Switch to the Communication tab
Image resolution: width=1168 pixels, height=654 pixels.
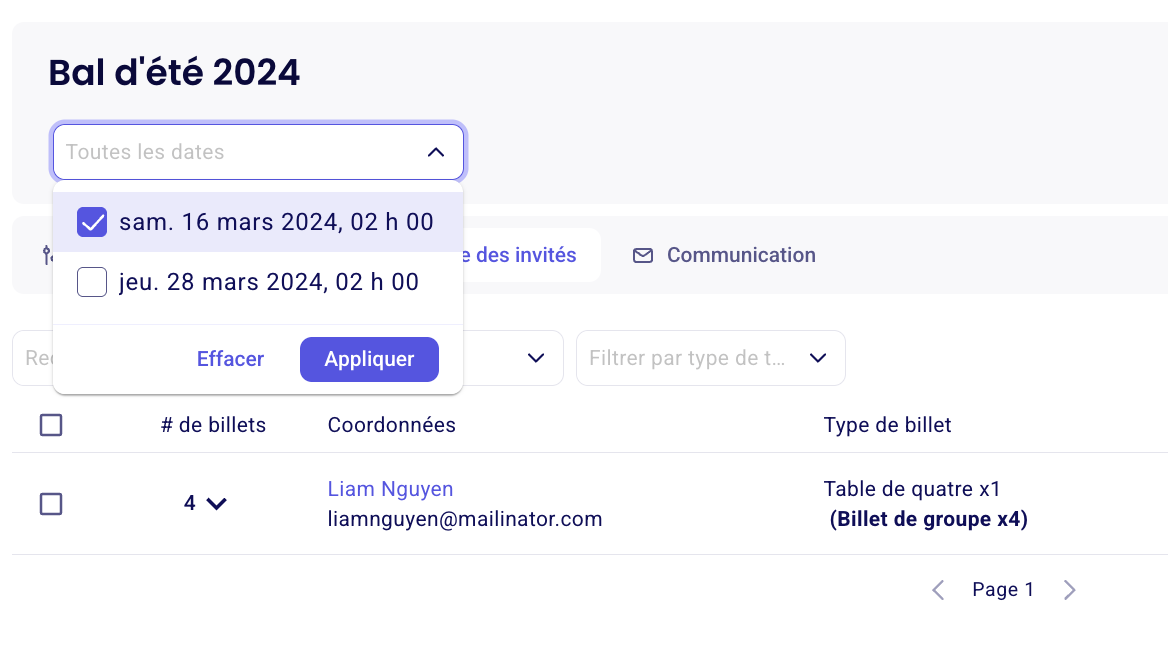[x=724, y=255]
